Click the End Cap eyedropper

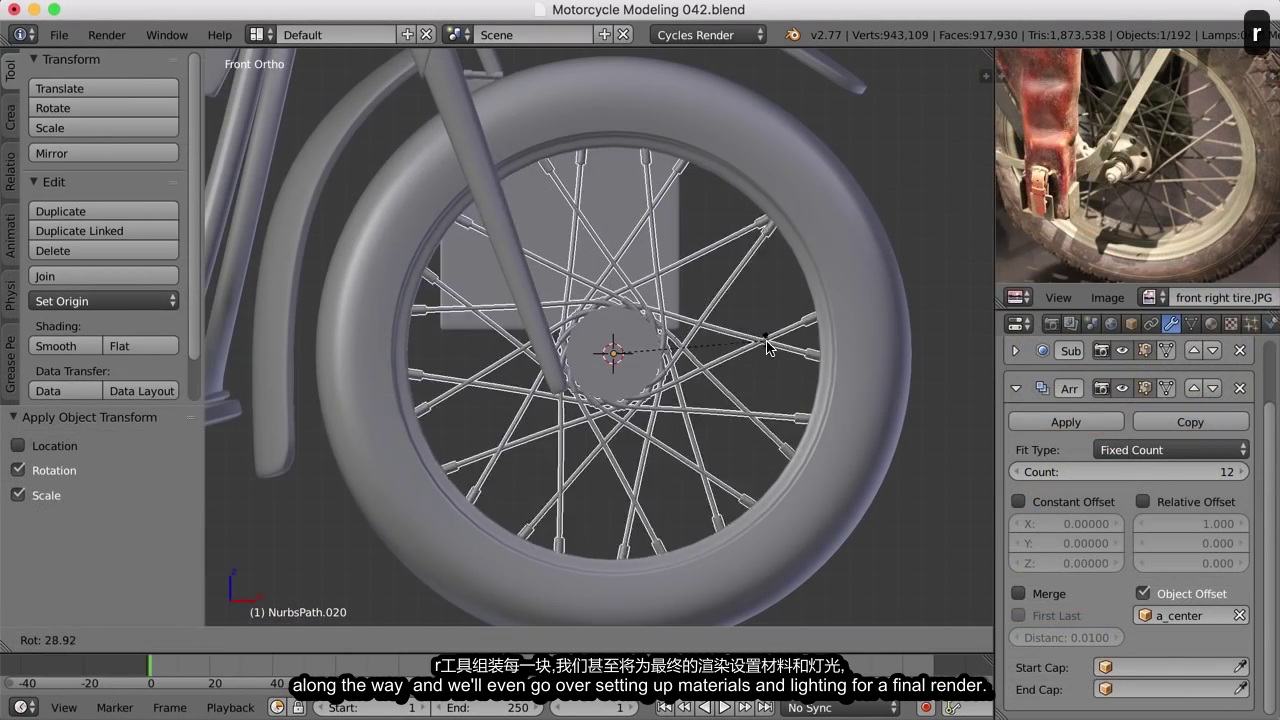[x=1240, y=689]
